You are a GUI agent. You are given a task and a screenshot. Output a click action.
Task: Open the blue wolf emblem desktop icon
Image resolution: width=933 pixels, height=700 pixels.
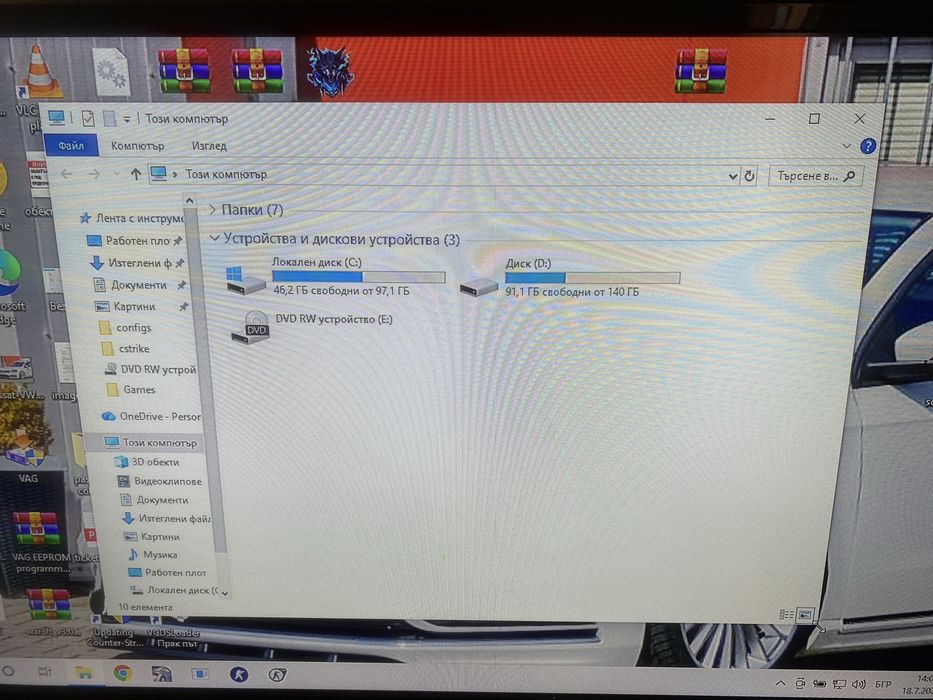tap(329, 71)
